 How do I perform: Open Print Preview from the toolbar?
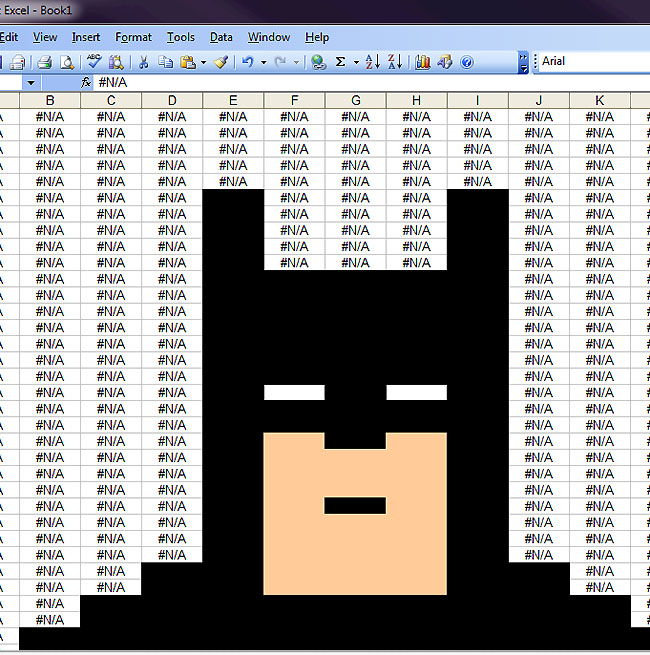pos(67,63)
